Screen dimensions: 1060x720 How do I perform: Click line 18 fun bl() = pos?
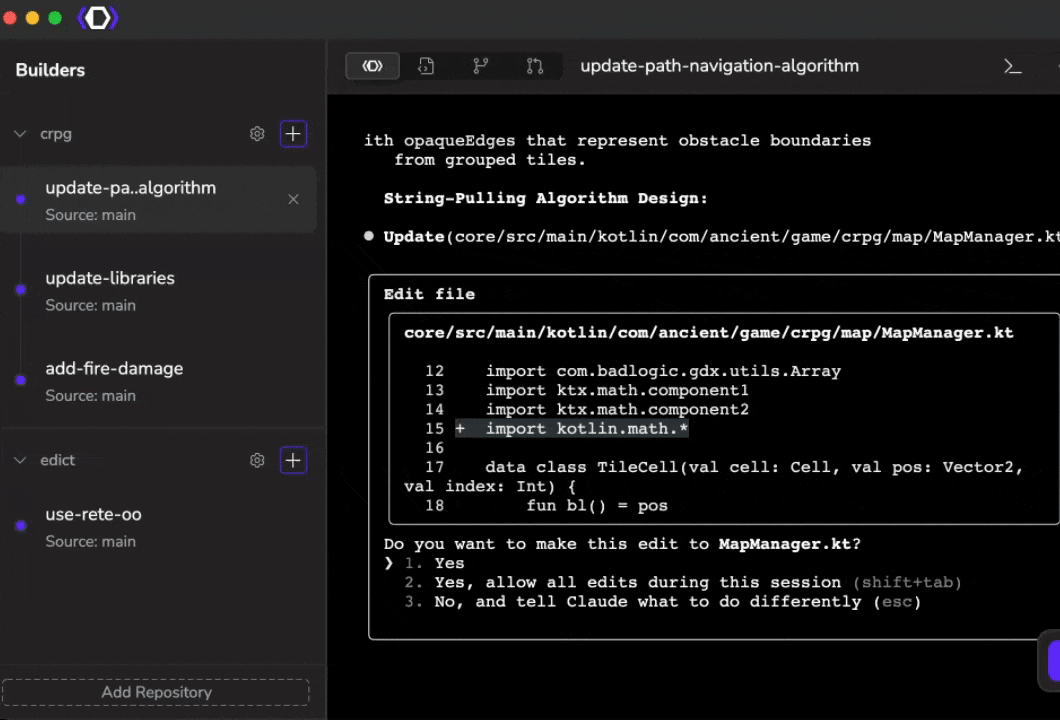point(546,505)
